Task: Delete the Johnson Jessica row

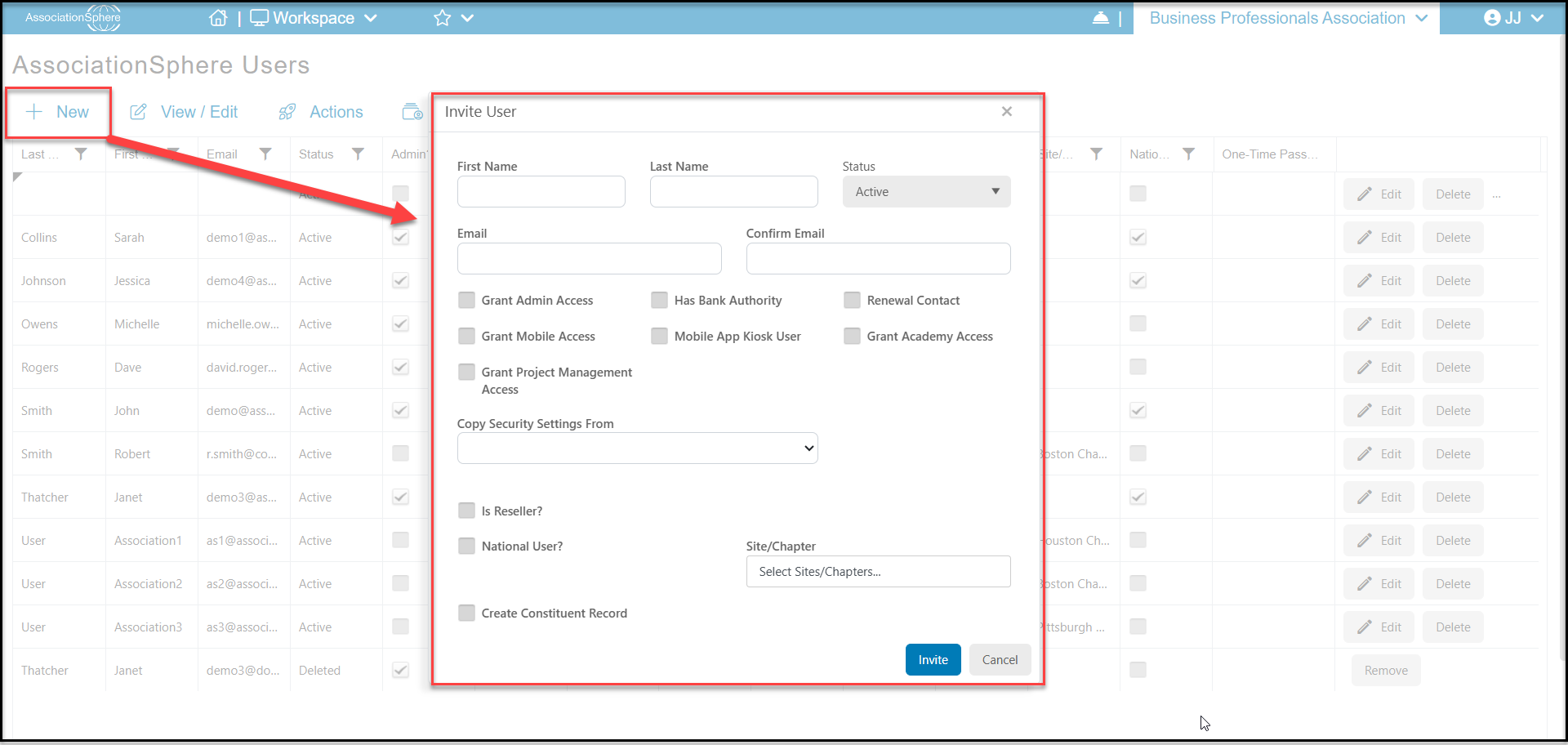Action: [x=1454, y=281]
